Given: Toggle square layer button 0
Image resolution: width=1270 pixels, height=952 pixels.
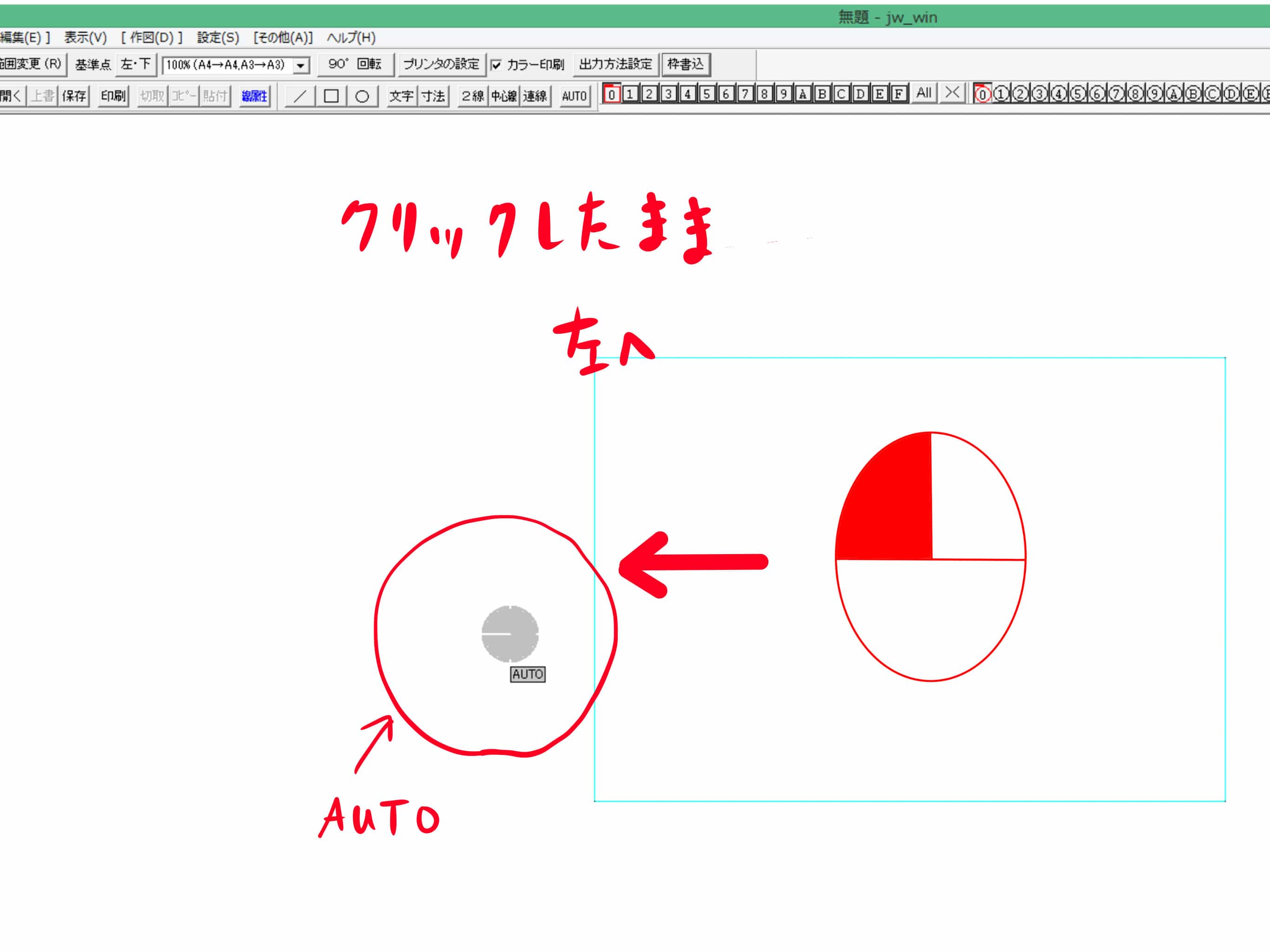Looking at the screenshot, I should (x=612, y=94).
